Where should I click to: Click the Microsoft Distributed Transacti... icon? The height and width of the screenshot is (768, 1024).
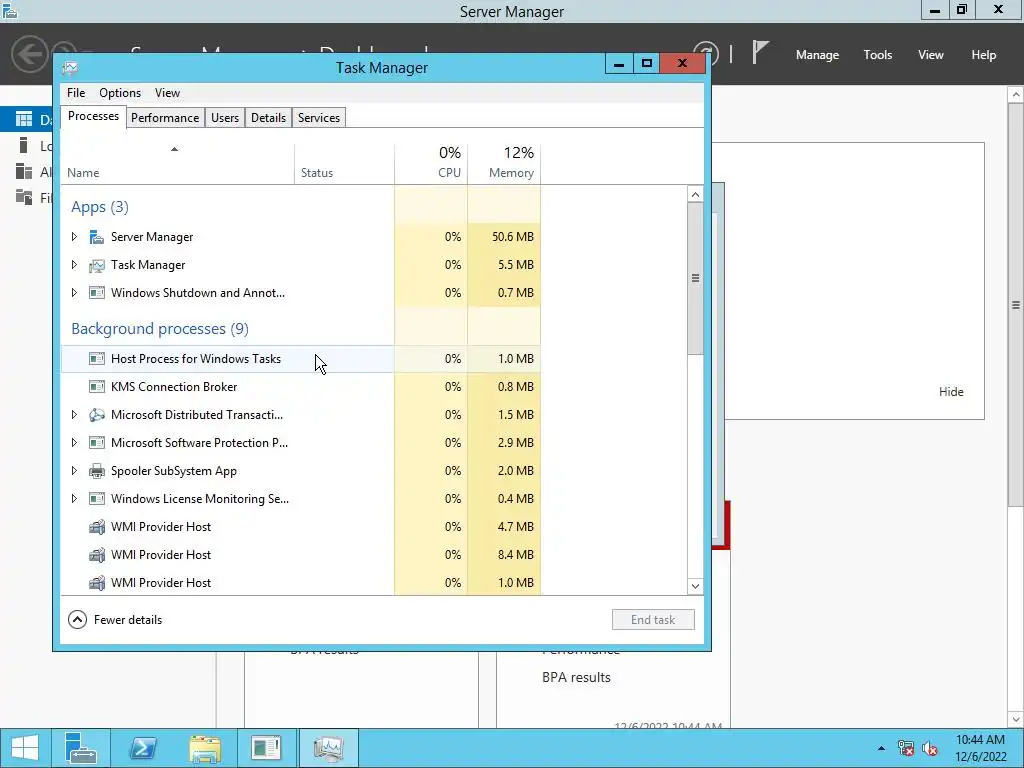pyautogui.click(x=97, y=415)
